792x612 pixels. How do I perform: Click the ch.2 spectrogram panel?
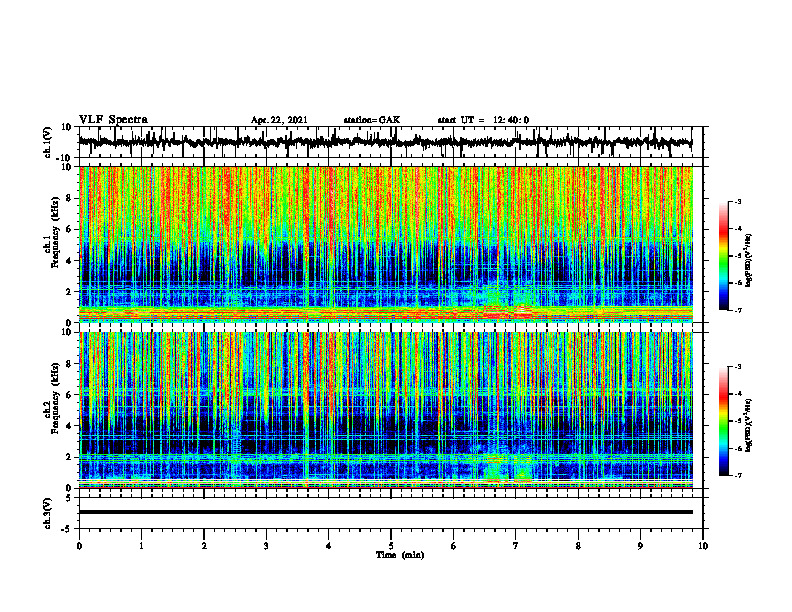[385, 410]
